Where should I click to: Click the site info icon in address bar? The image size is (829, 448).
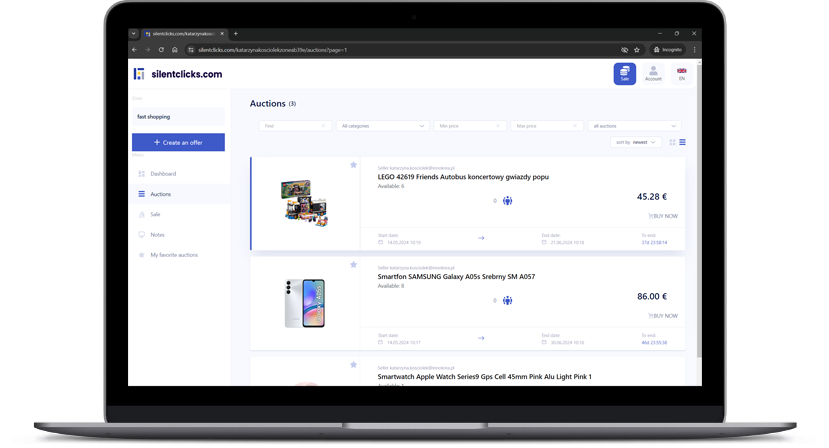point(191,50)
